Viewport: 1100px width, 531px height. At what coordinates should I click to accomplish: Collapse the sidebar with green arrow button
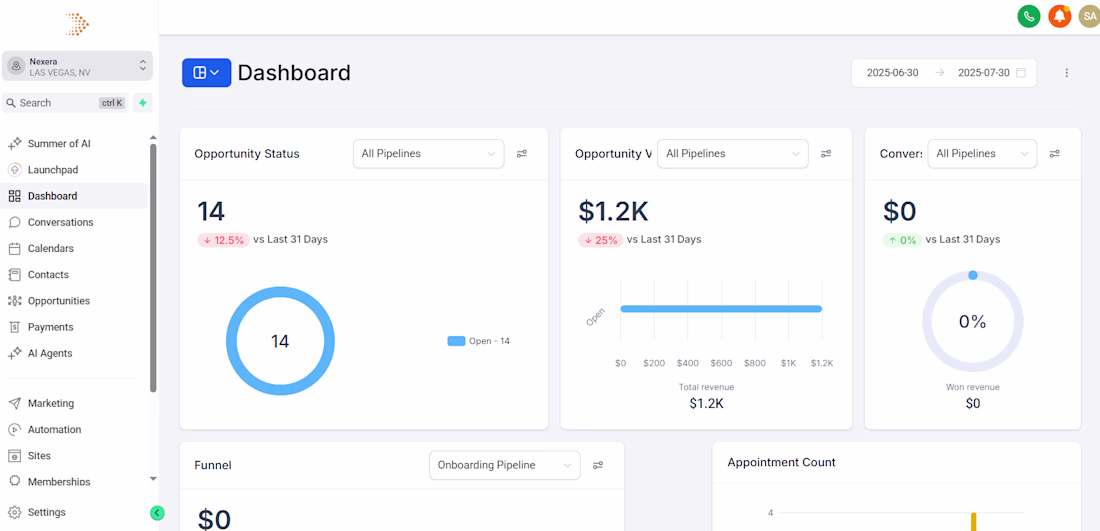click(x=157, y=513)
